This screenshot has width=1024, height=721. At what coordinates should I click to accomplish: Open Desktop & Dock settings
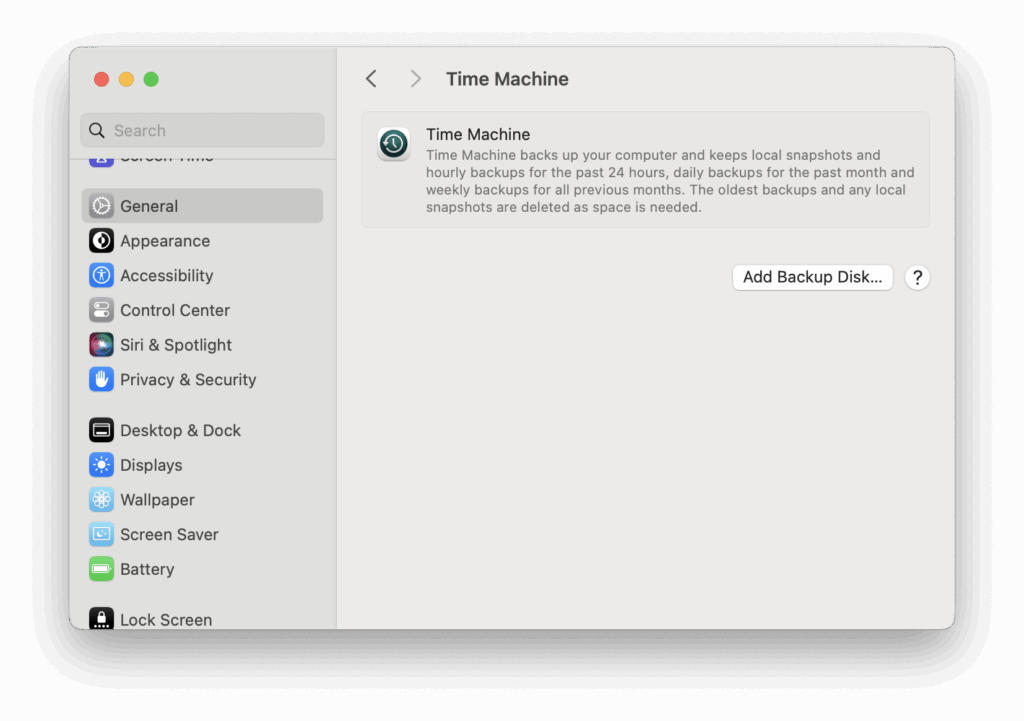(180, 430)
